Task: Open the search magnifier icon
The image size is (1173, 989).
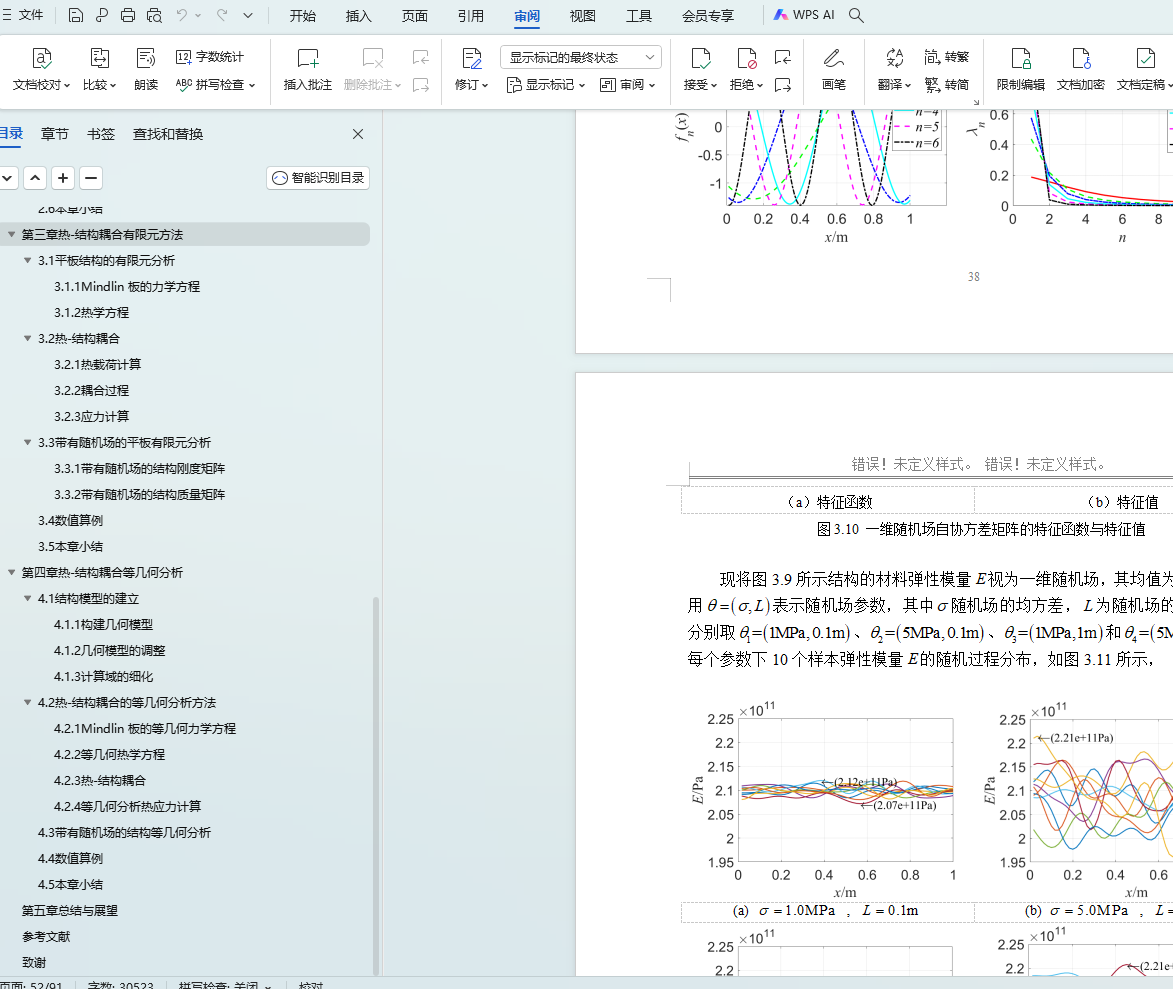Action: click(857, 15)
